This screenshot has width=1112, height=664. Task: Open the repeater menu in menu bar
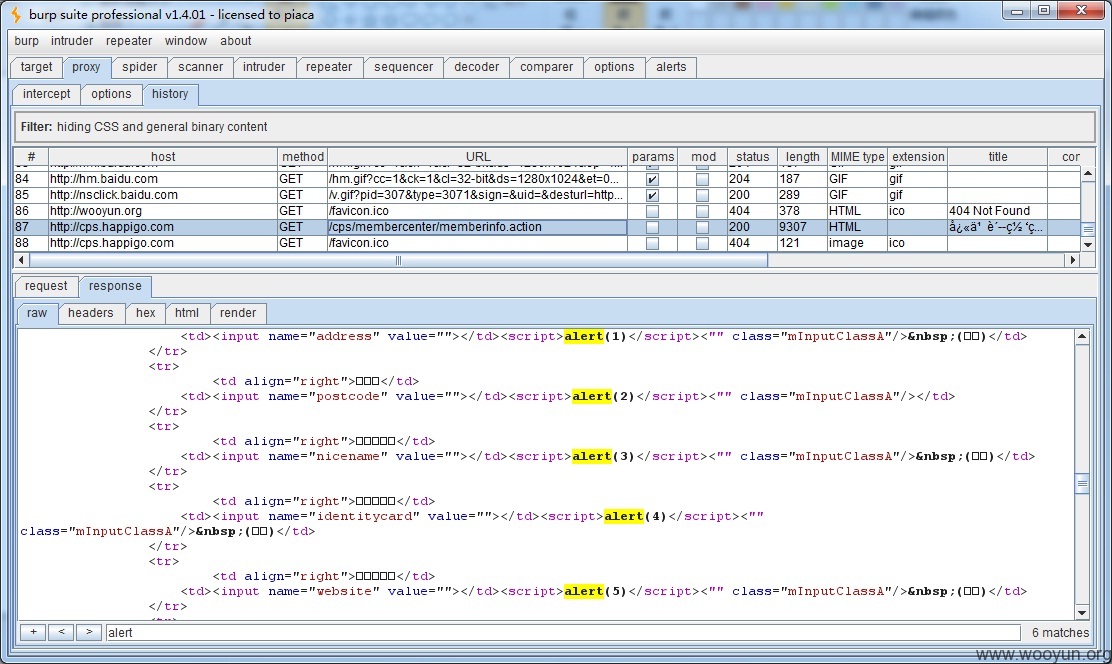[x=129, y=41]
